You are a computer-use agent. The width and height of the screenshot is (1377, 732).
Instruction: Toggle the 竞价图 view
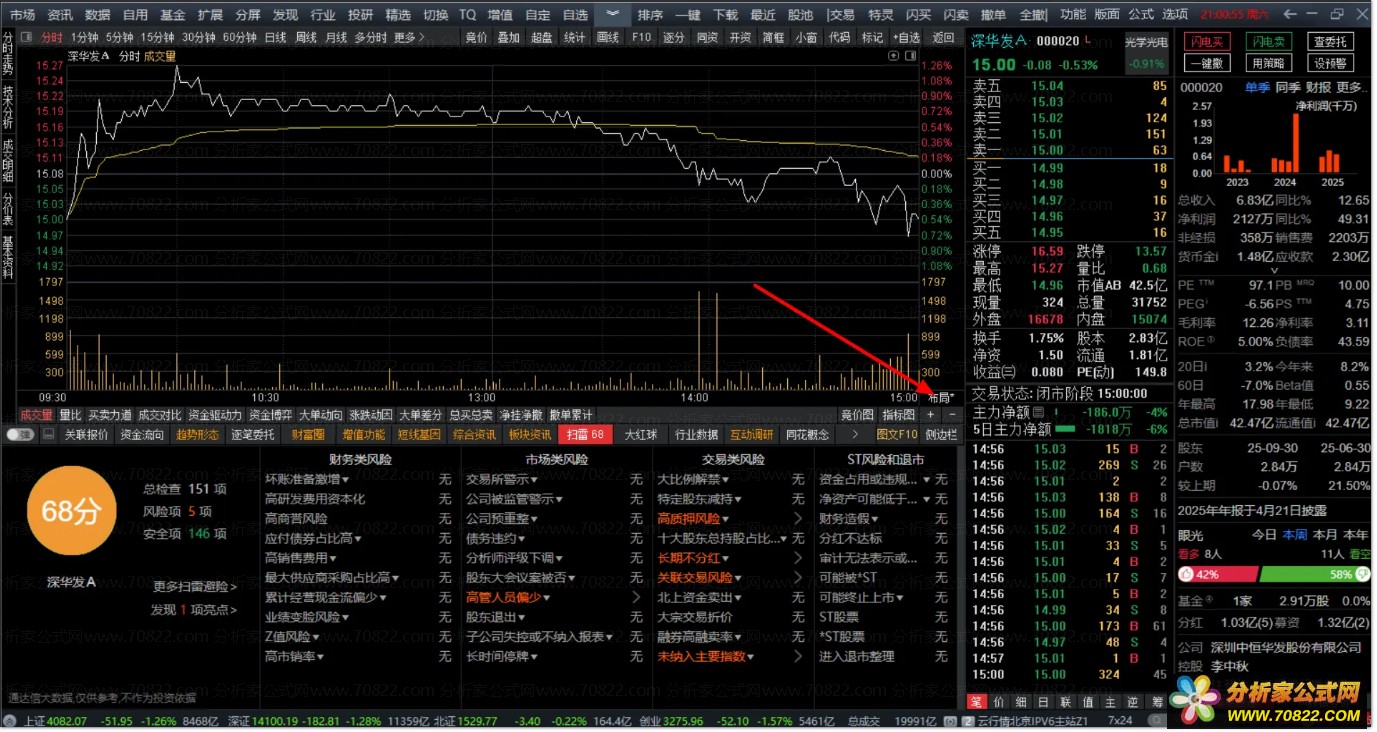[857, 414]
